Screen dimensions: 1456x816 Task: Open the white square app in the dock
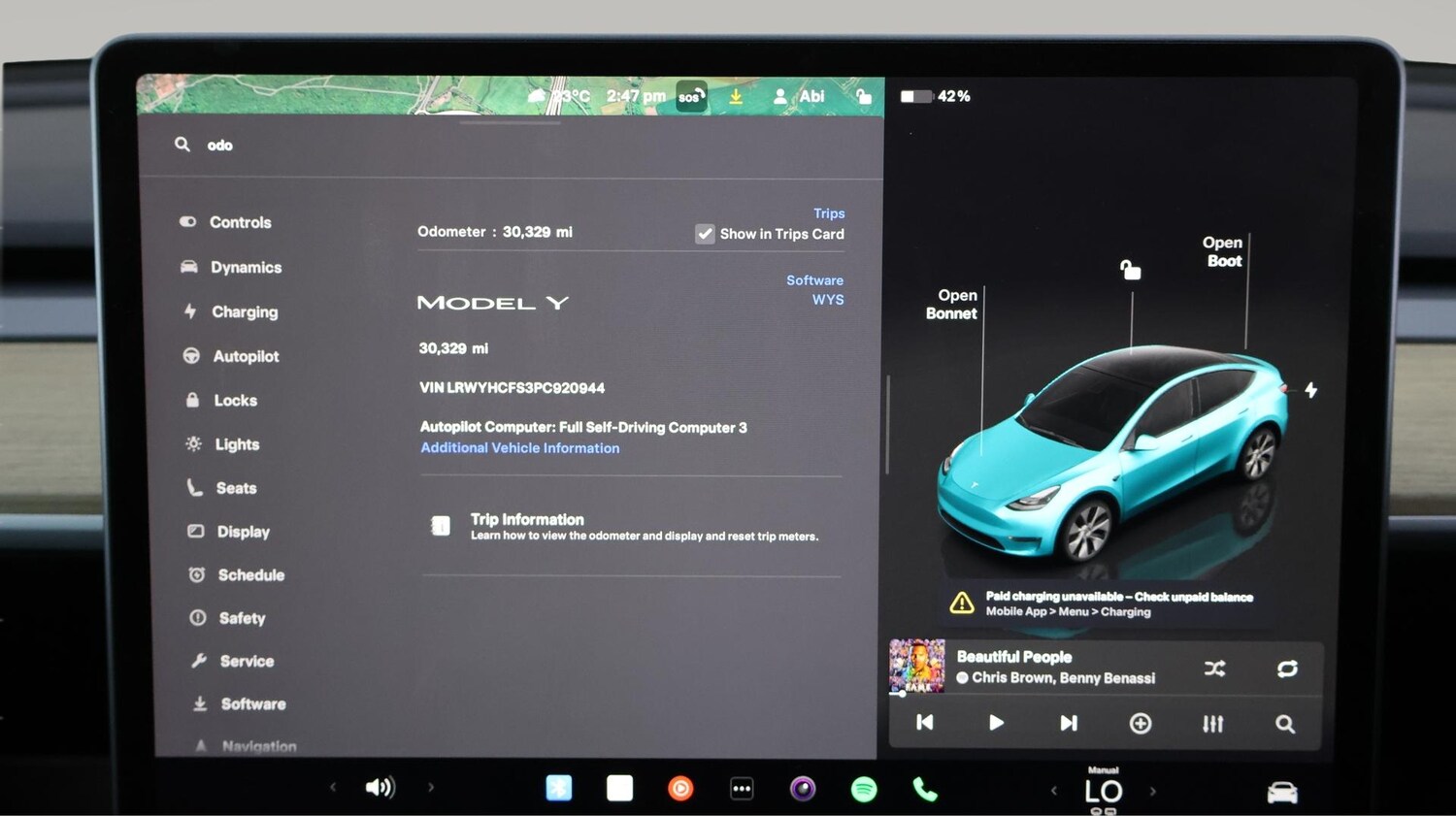[x=619, y=788]
